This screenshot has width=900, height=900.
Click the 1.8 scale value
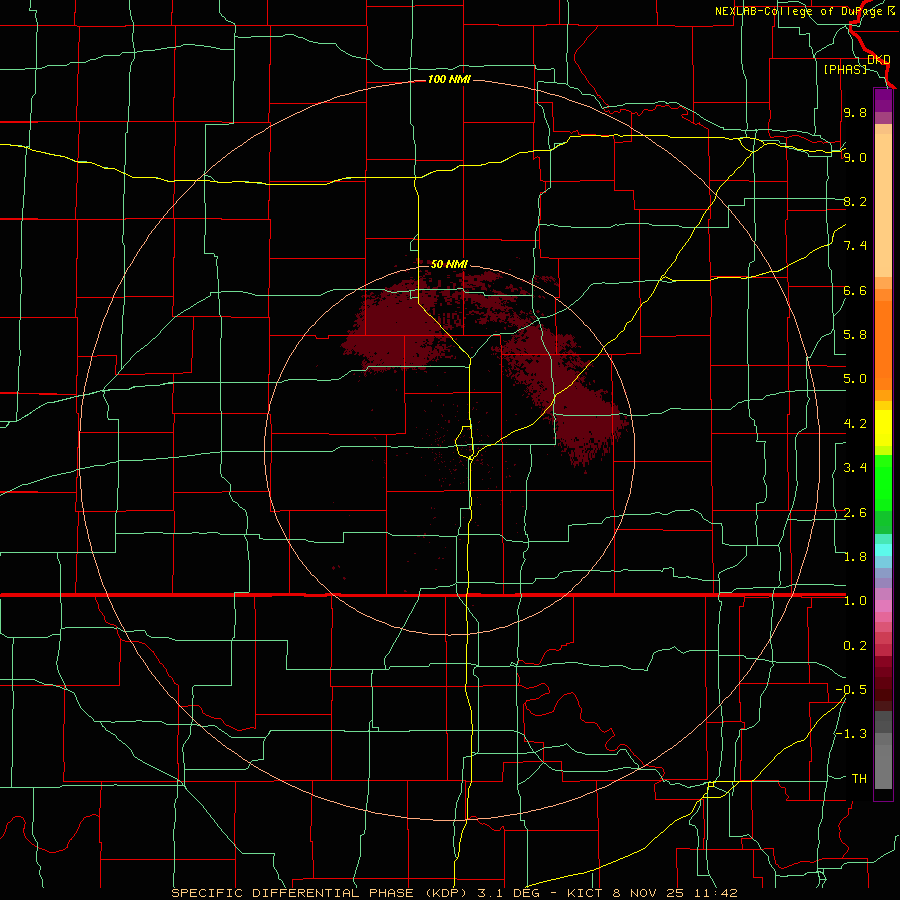tap(855, 557)
